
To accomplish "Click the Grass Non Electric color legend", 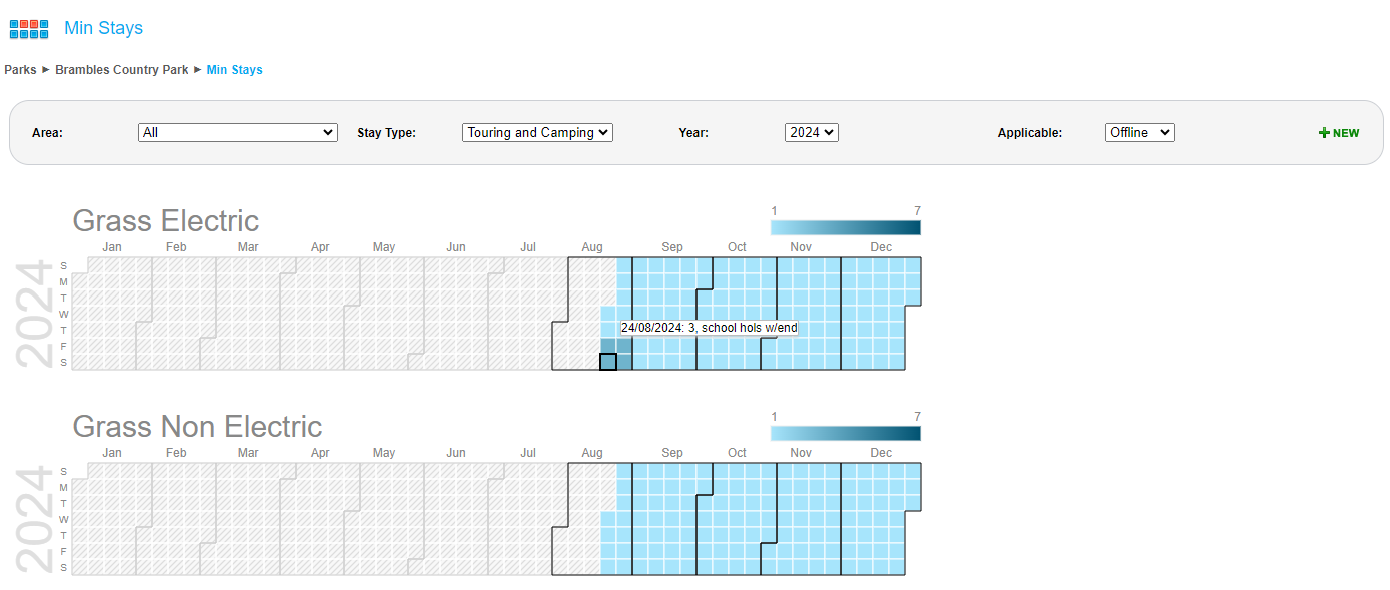I will click(845, 433).
